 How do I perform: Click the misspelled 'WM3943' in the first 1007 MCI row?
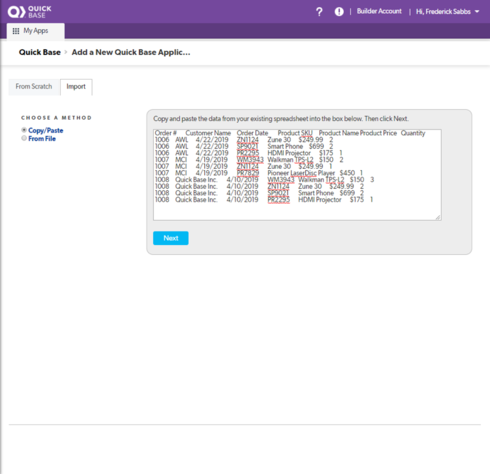(x=250, y=160)
